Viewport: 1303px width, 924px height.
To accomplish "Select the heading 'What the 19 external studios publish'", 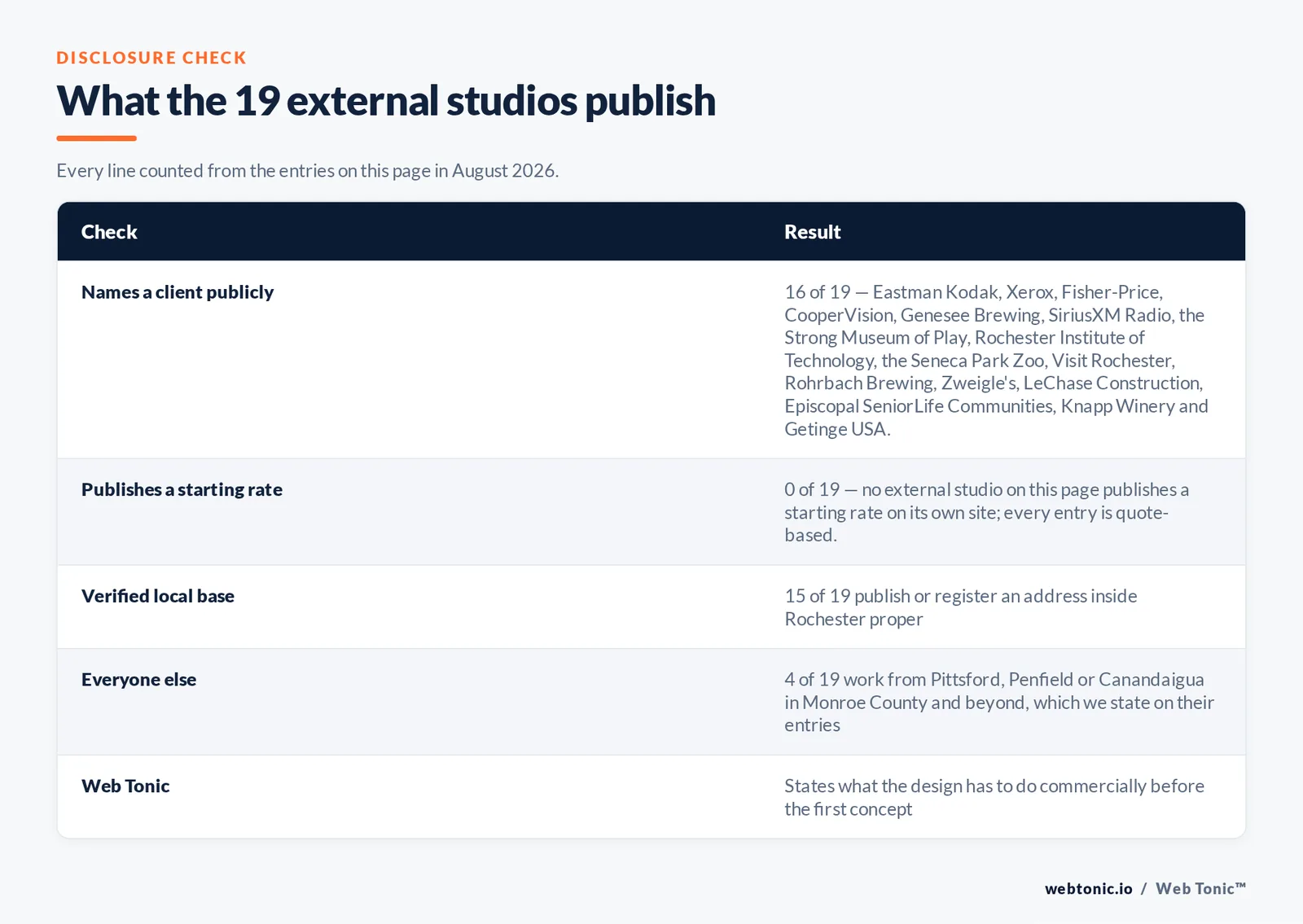I will point(386,101).
